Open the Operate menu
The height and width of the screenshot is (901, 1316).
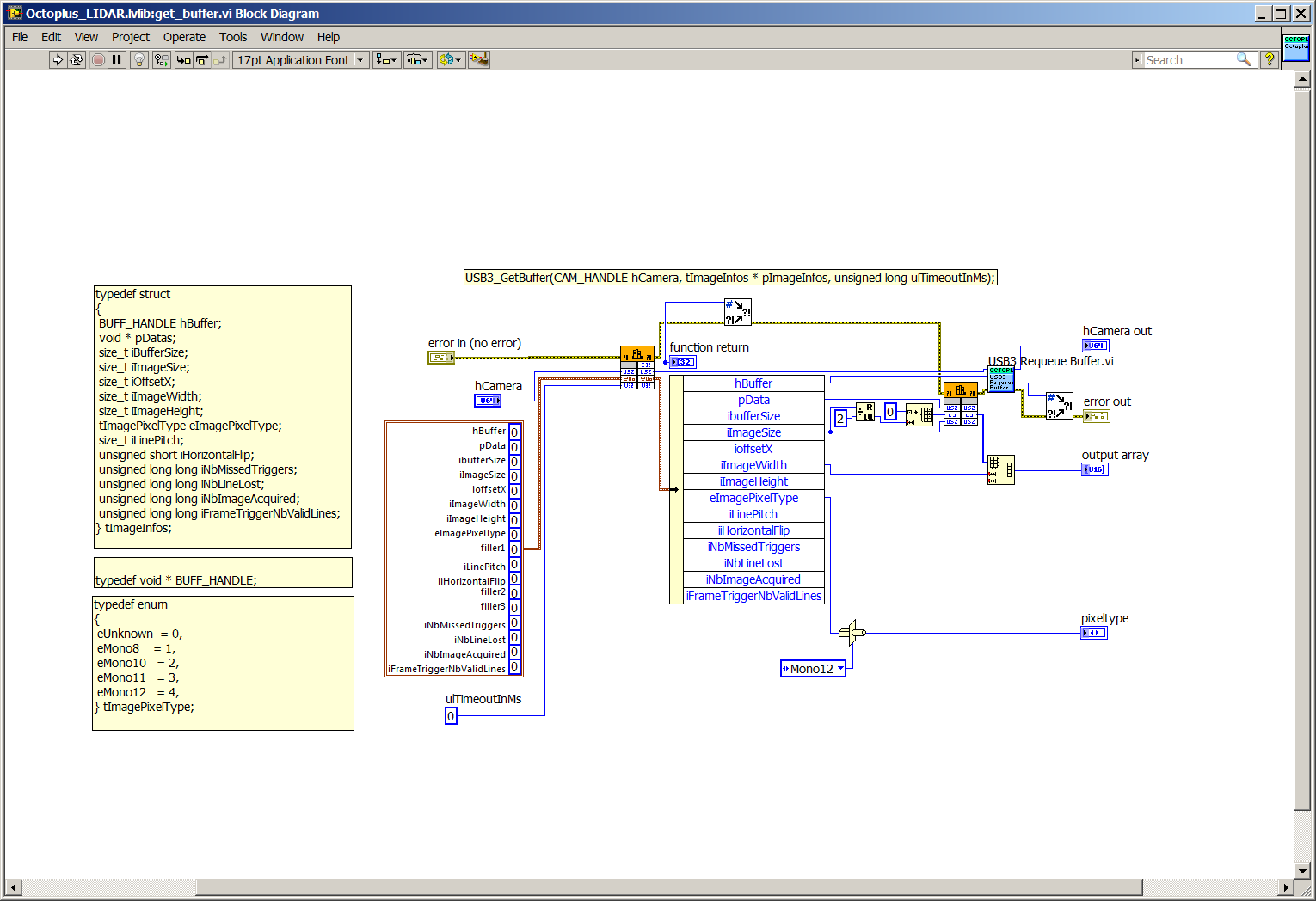click(184, 37)
